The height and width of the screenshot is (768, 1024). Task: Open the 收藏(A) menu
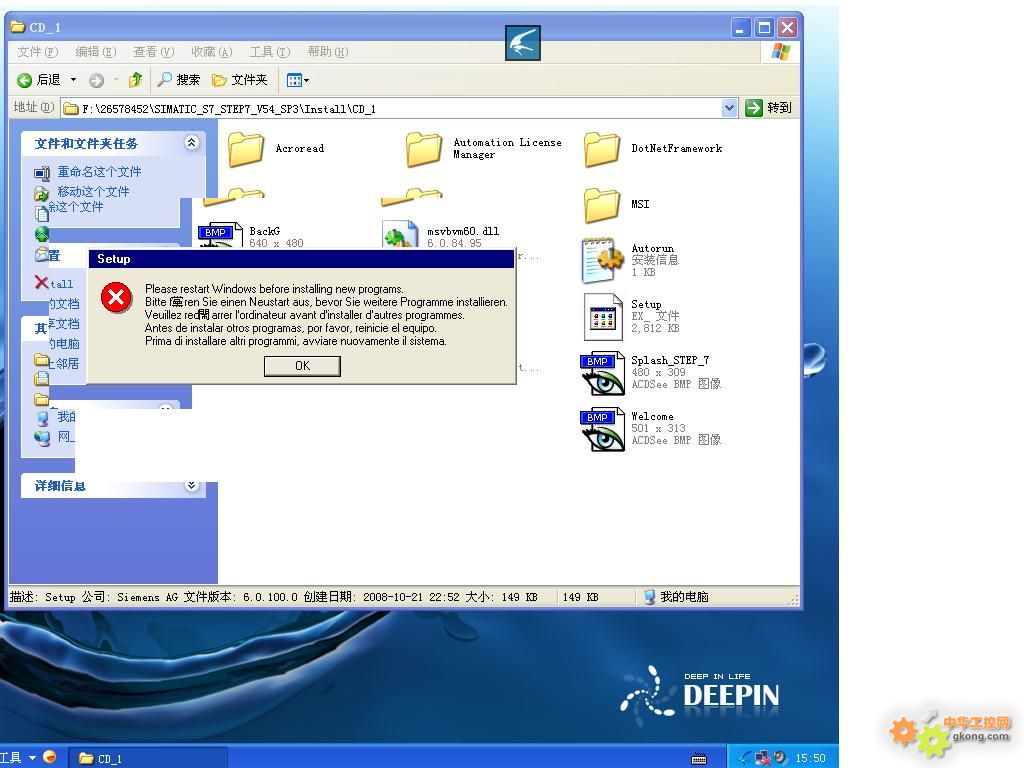[212, 52]
